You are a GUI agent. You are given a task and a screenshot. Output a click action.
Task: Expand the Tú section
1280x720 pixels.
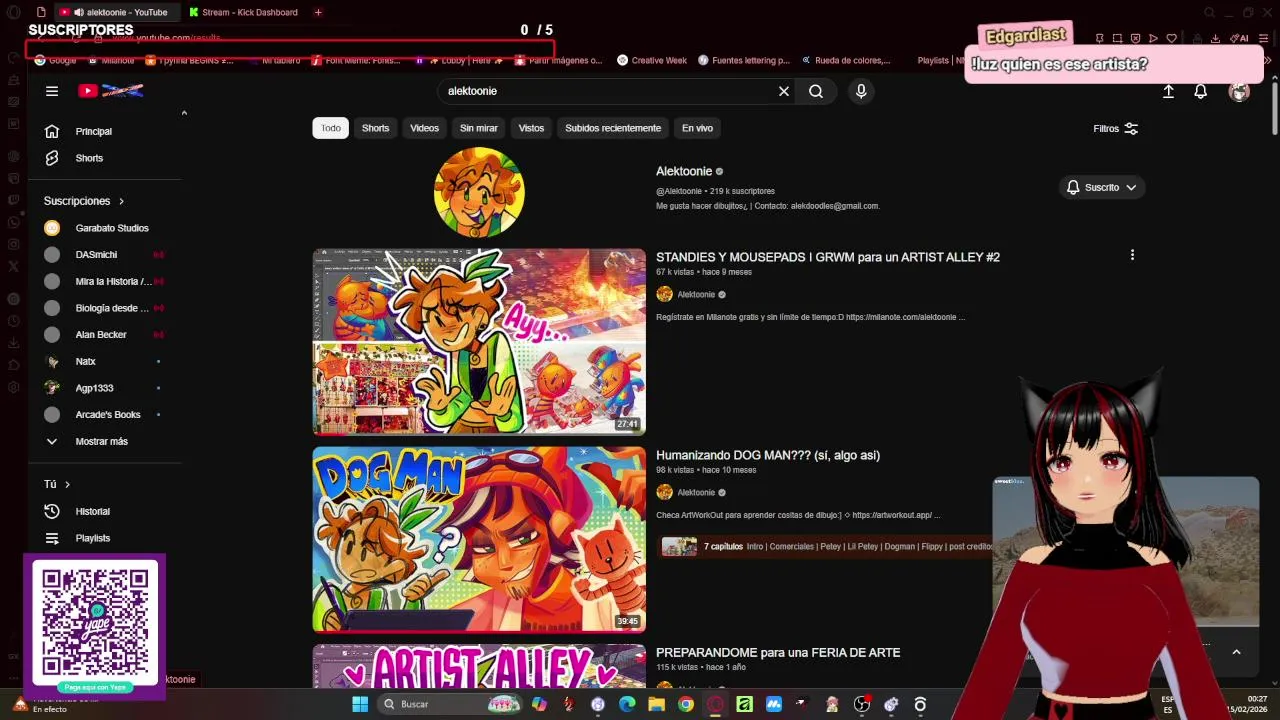[57, 484]
